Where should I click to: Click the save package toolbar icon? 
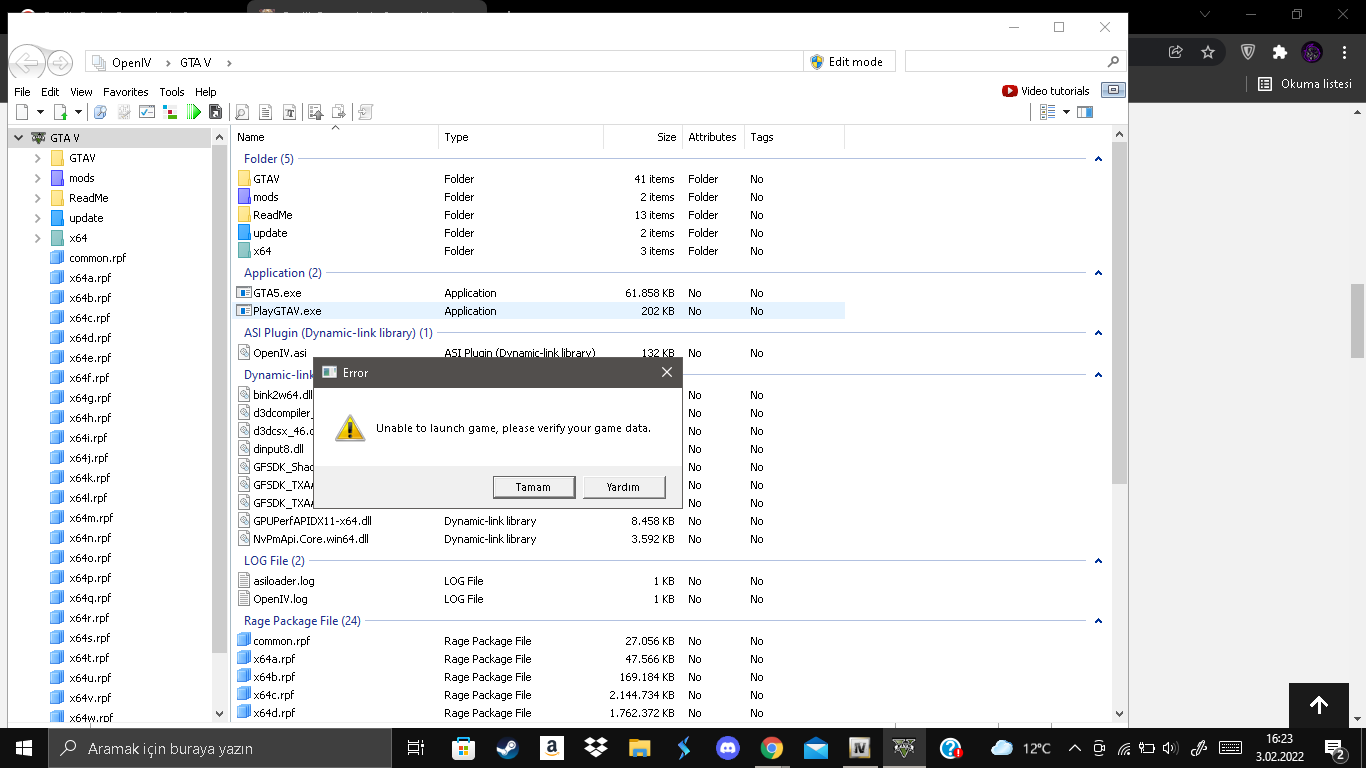click(x=215, y=112)
